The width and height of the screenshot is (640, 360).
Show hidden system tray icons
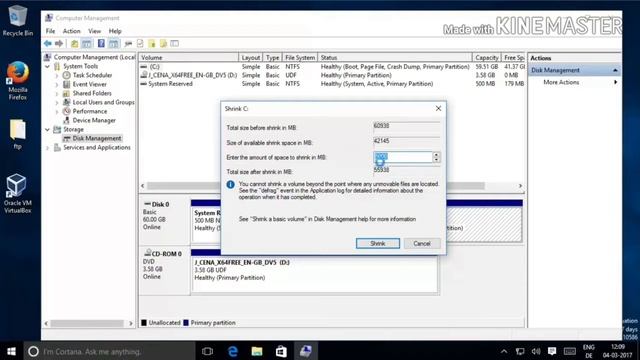click(x=504, y=351)
